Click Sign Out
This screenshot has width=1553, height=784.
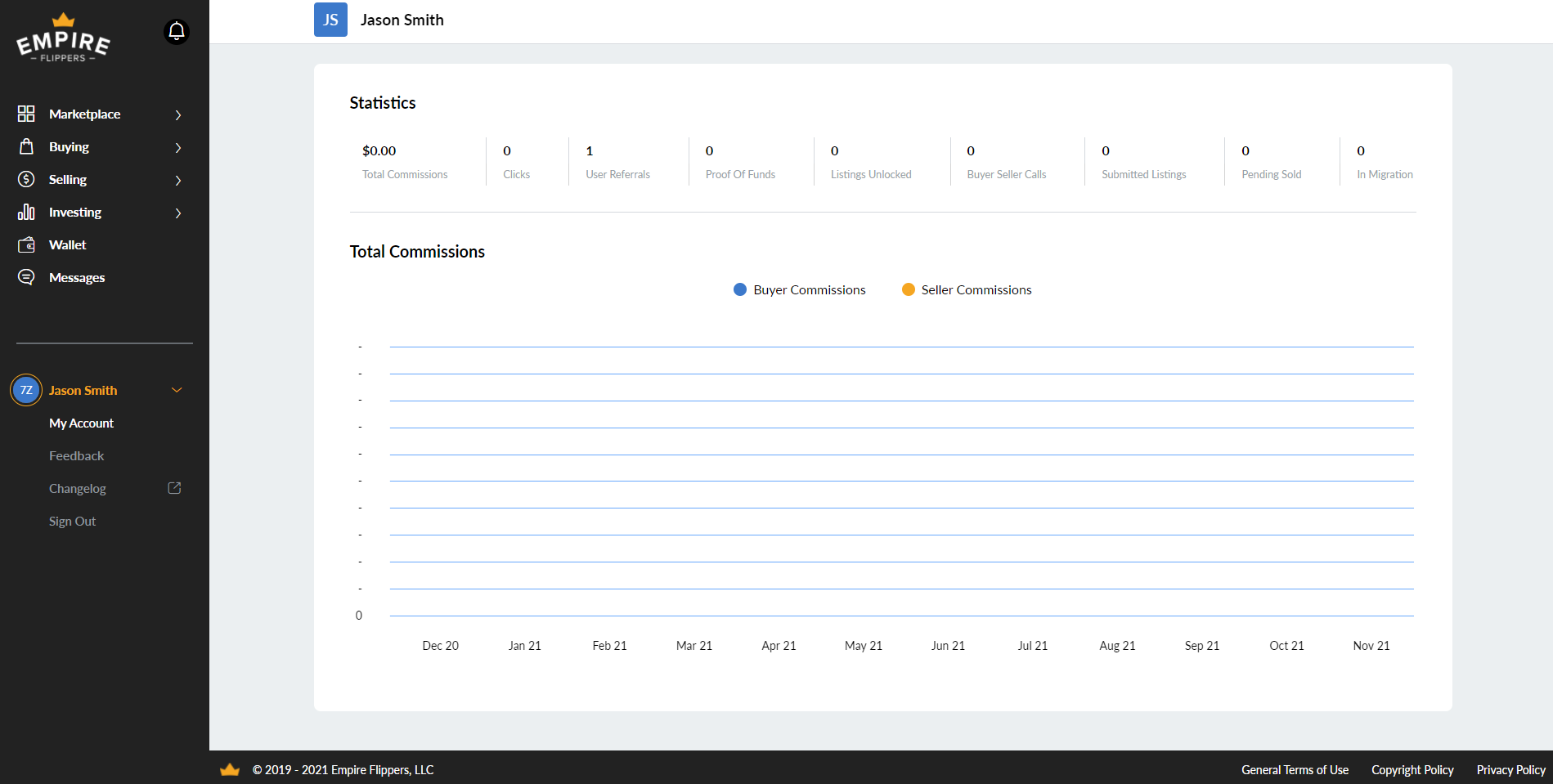click(x=72, y=521)
